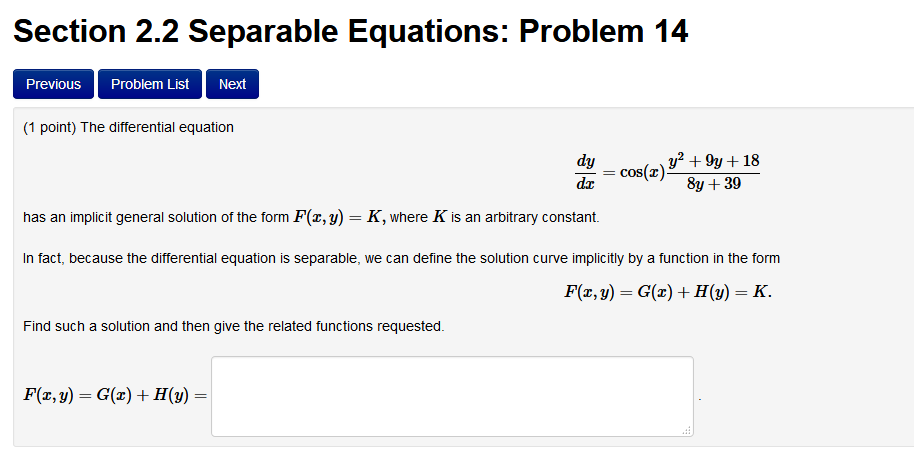
Task: Click the Previous button
Action: [53, 84]
